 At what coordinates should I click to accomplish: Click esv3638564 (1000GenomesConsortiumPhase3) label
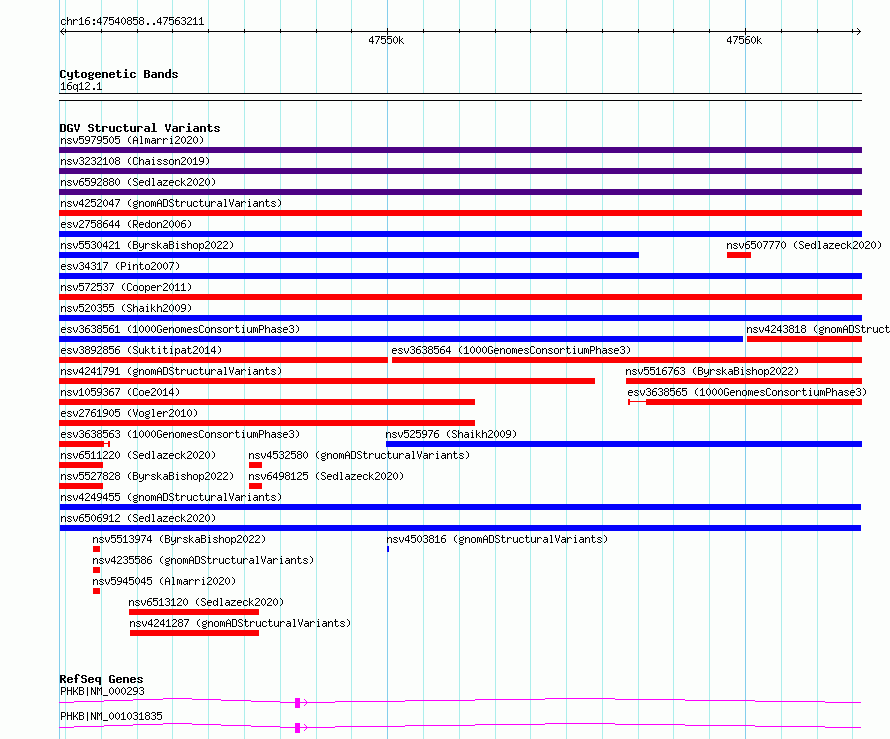tap(511, 350)
